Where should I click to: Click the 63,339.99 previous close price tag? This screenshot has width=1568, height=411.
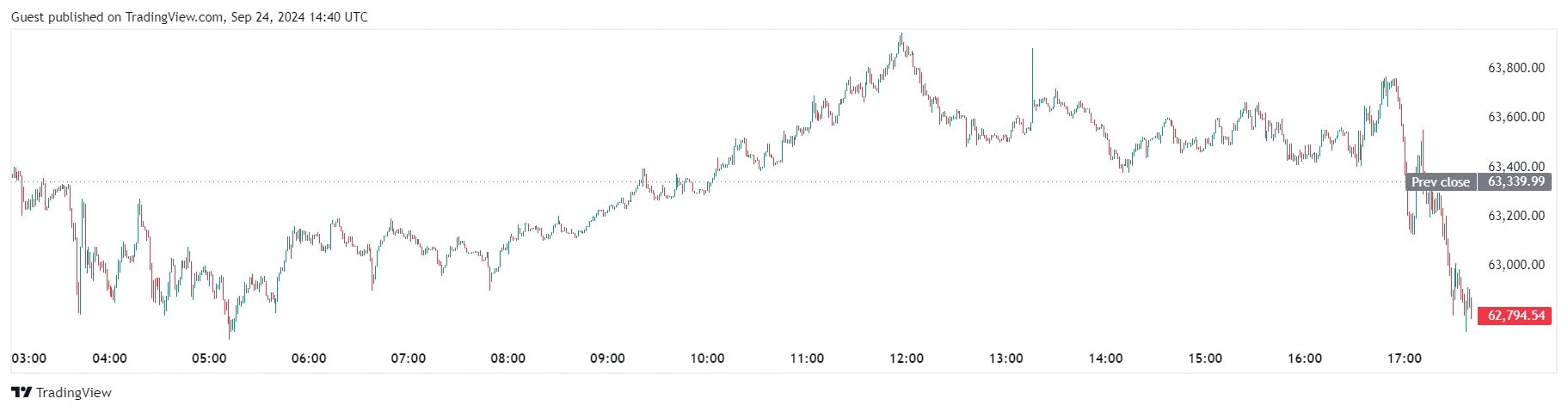[1516, 181]
